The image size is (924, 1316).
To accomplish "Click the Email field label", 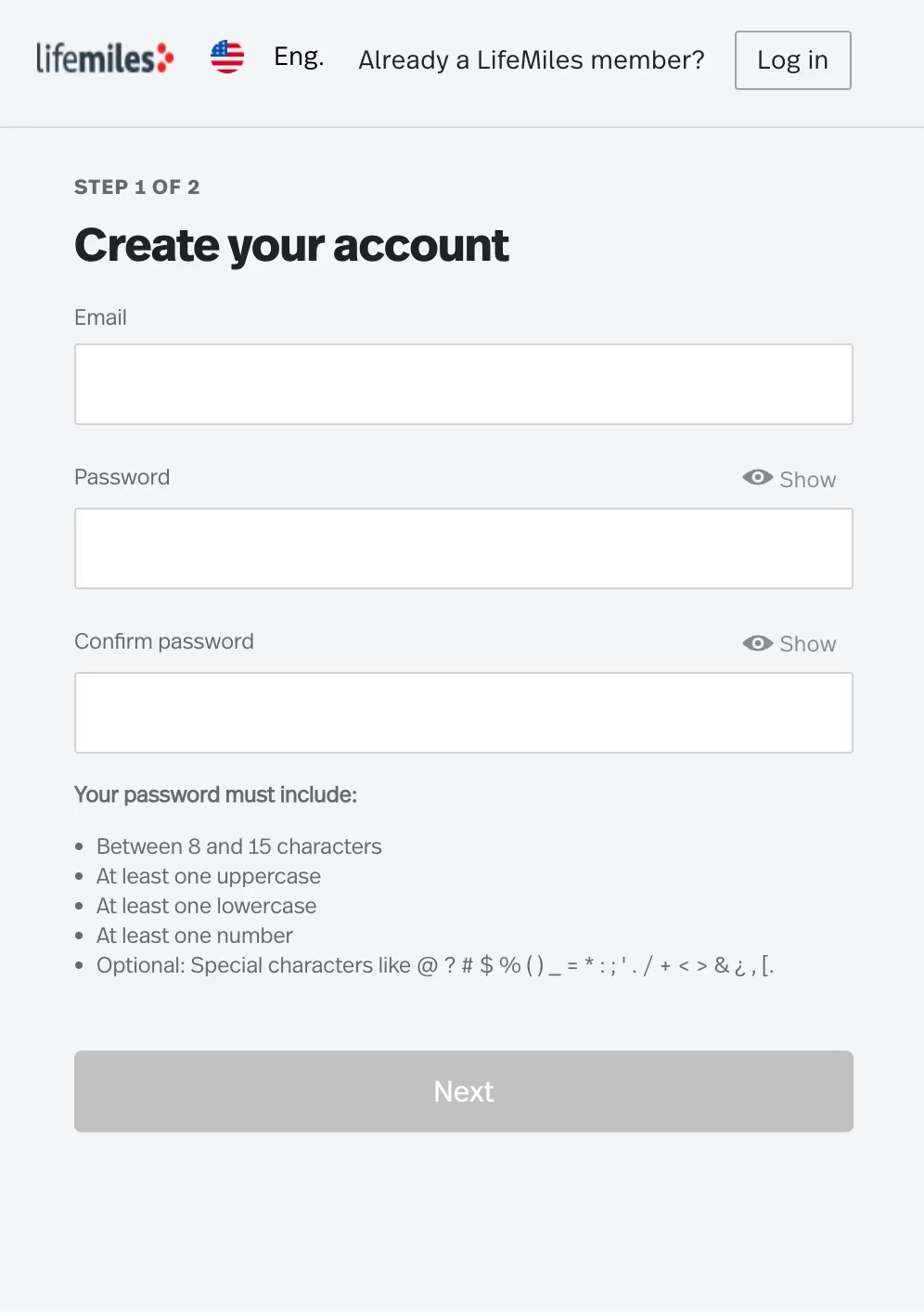I will (x=100, y=317).
